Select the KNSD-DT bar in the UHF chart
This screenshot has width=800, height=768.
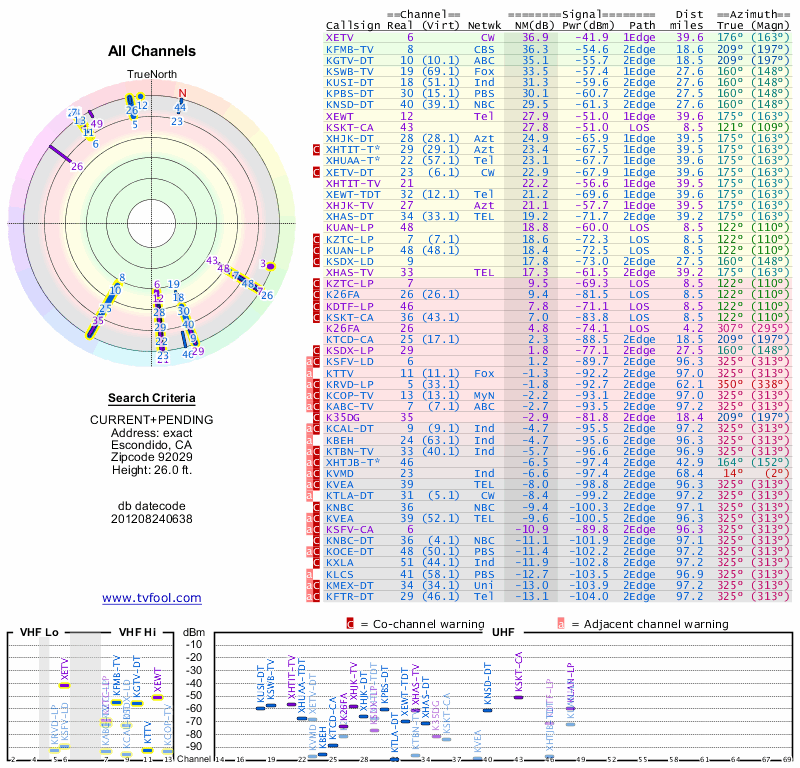click(x=487, y=710)
